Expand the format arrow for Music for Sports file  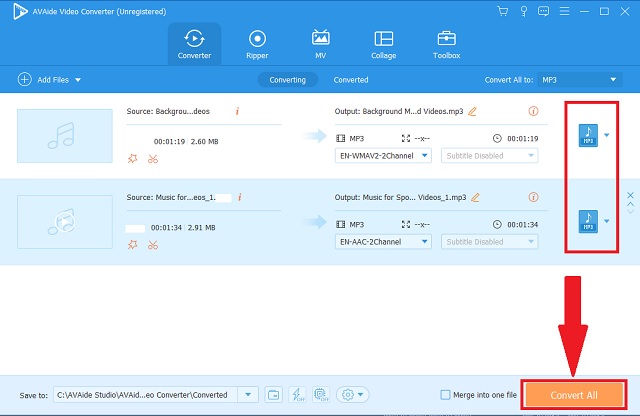pos(607,221)
